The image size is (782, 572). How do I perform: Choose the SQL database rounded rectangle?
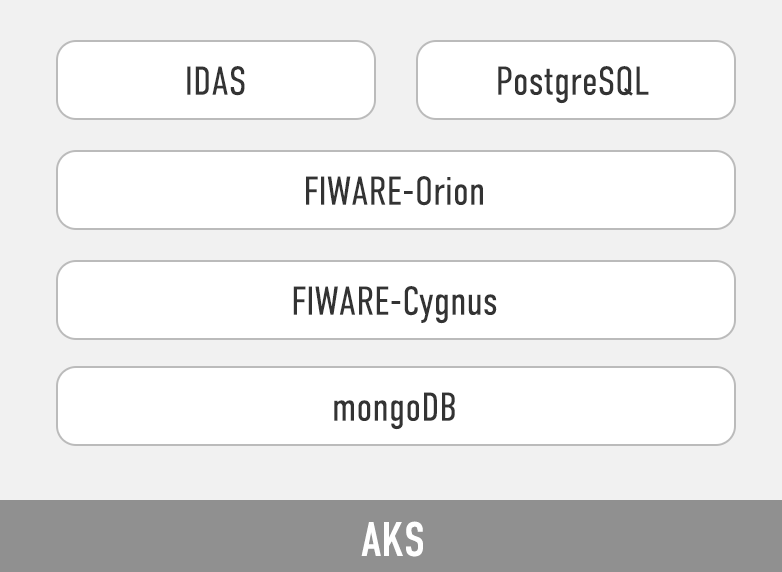[576, 80]
